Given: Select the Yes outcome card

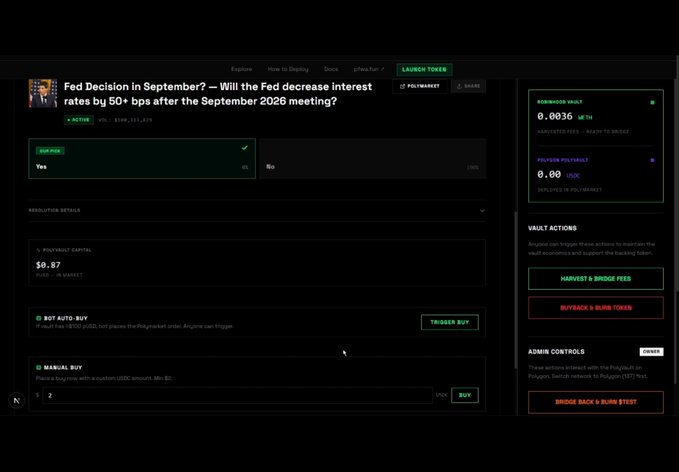Looking at the screenshot, I should [x=142, y=158].
